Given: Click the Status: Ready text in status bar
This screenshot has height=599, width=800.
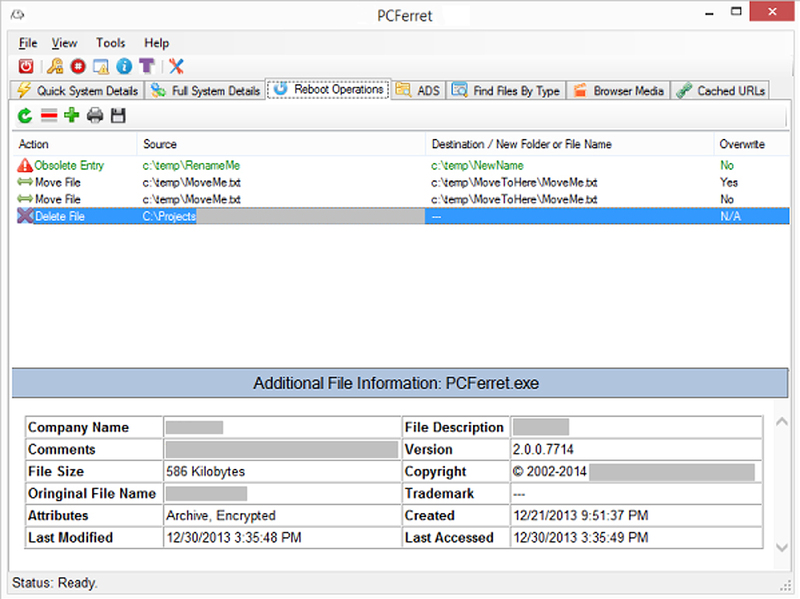Looking at the screenshot, I should (x=55, y=583).
